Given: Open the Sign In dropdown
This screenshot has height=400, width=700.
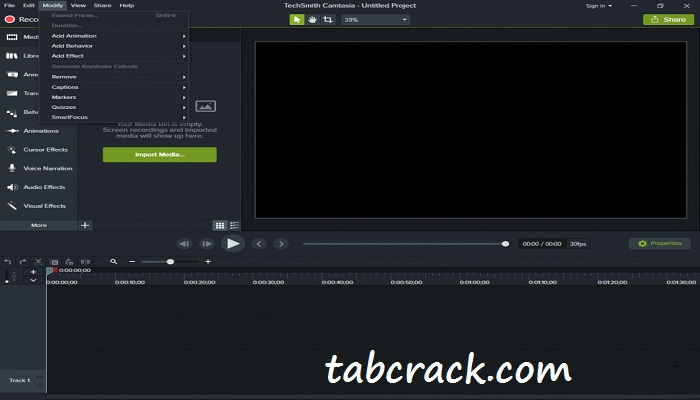Looking at the screenshot, I should pos(599,6).
